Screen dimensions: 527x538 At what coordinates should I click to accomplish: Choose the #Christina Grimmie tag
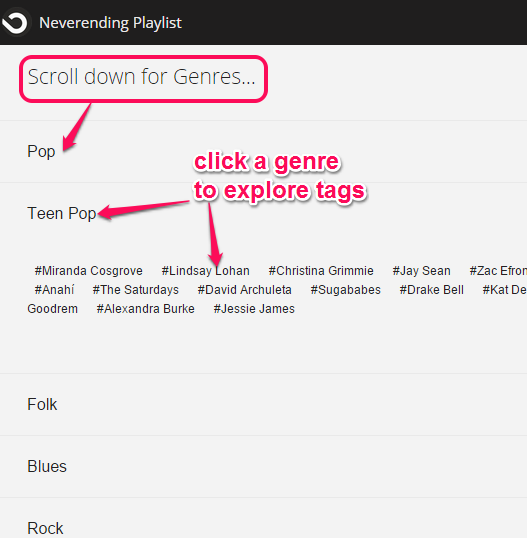(x=321, y=271)
